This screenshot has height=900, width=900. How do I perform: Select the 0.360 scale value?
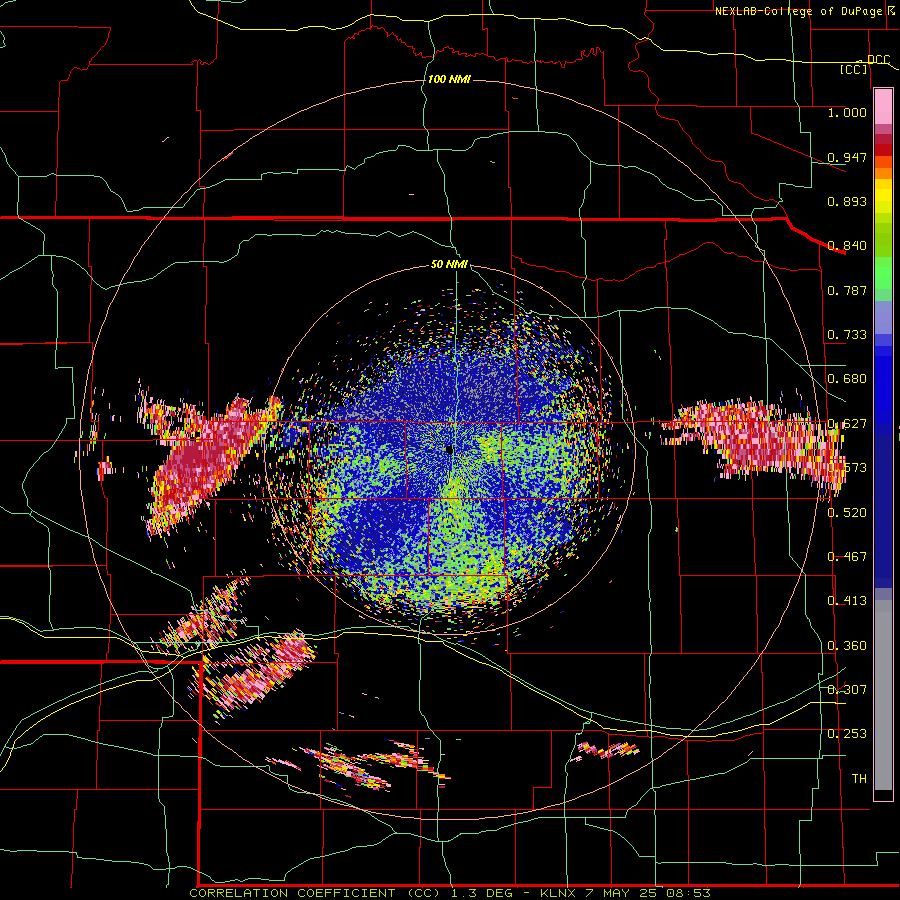tap(847, 646)
